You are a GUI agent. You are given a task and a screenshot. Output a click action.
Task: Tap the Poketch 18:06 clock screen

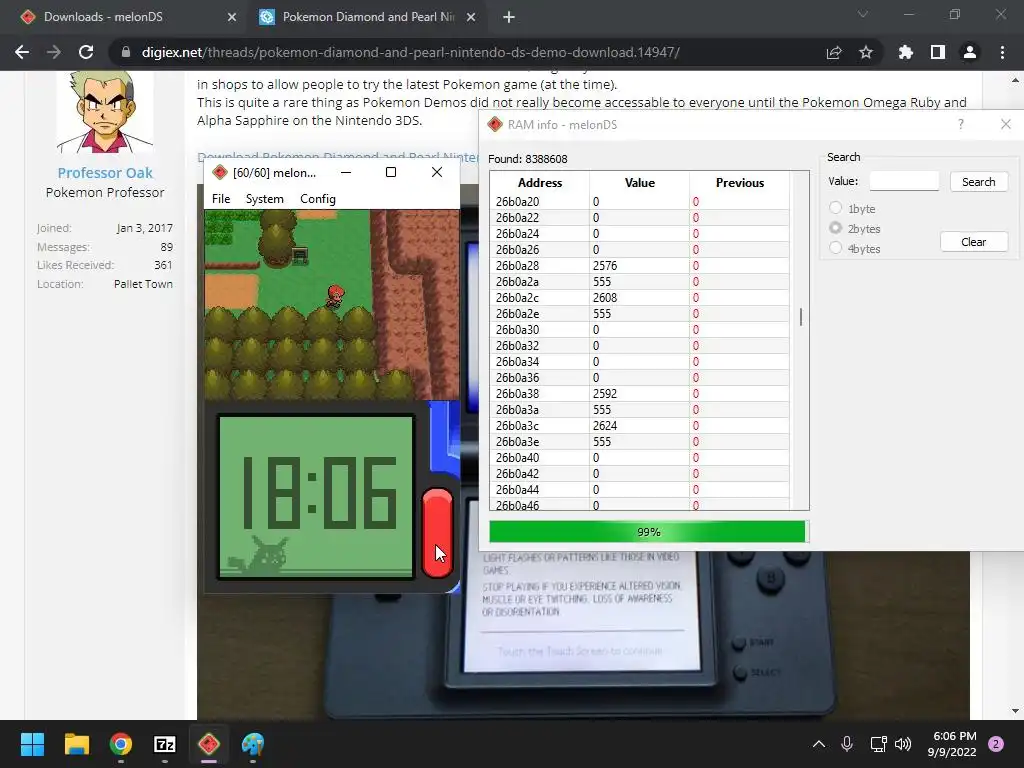[x=316, y=497]
